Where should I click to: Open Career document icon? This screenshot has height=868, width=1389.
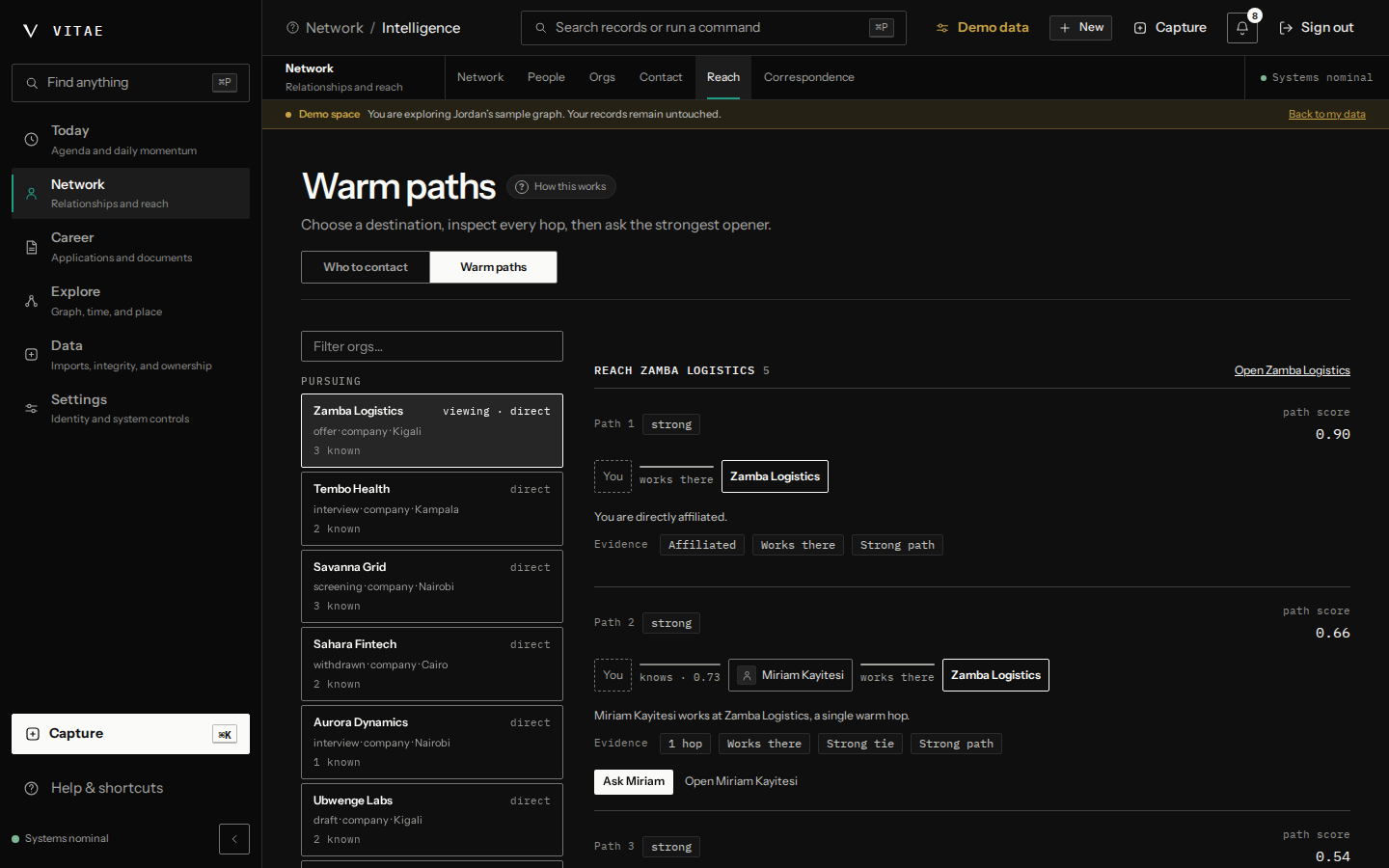(32, 247)
